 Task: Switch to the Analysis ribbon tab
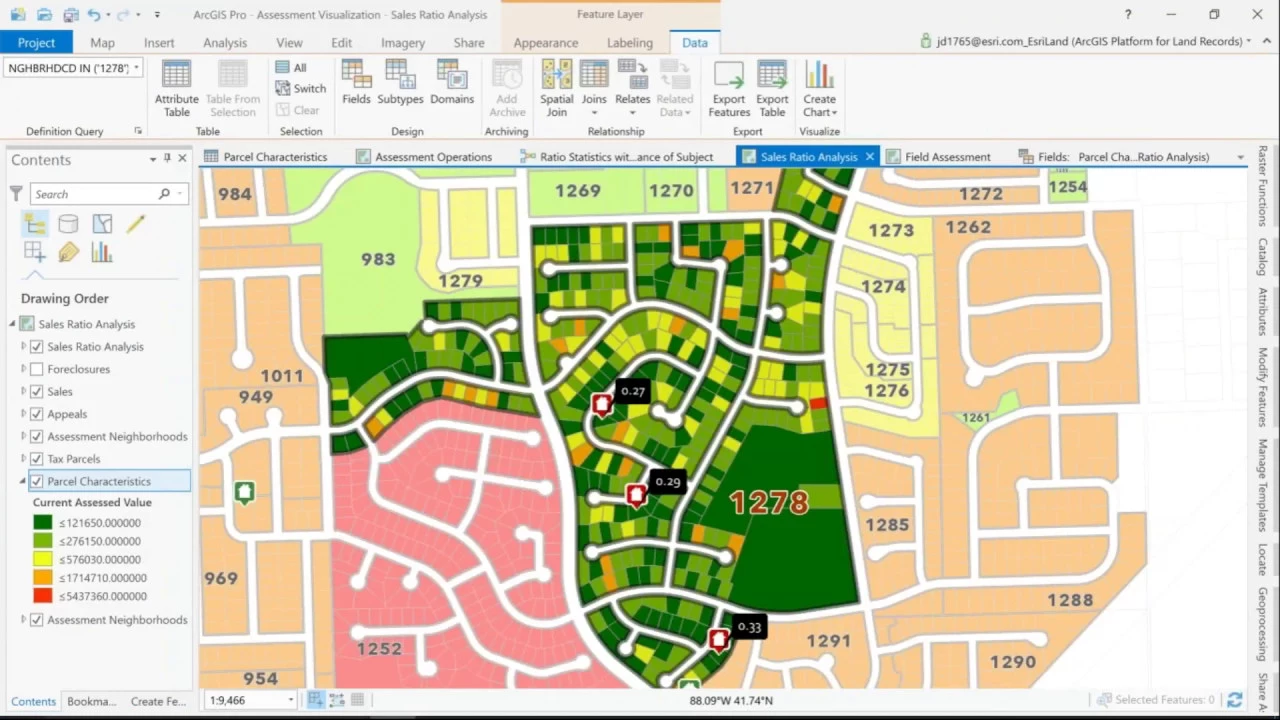[x=225, y=43]
